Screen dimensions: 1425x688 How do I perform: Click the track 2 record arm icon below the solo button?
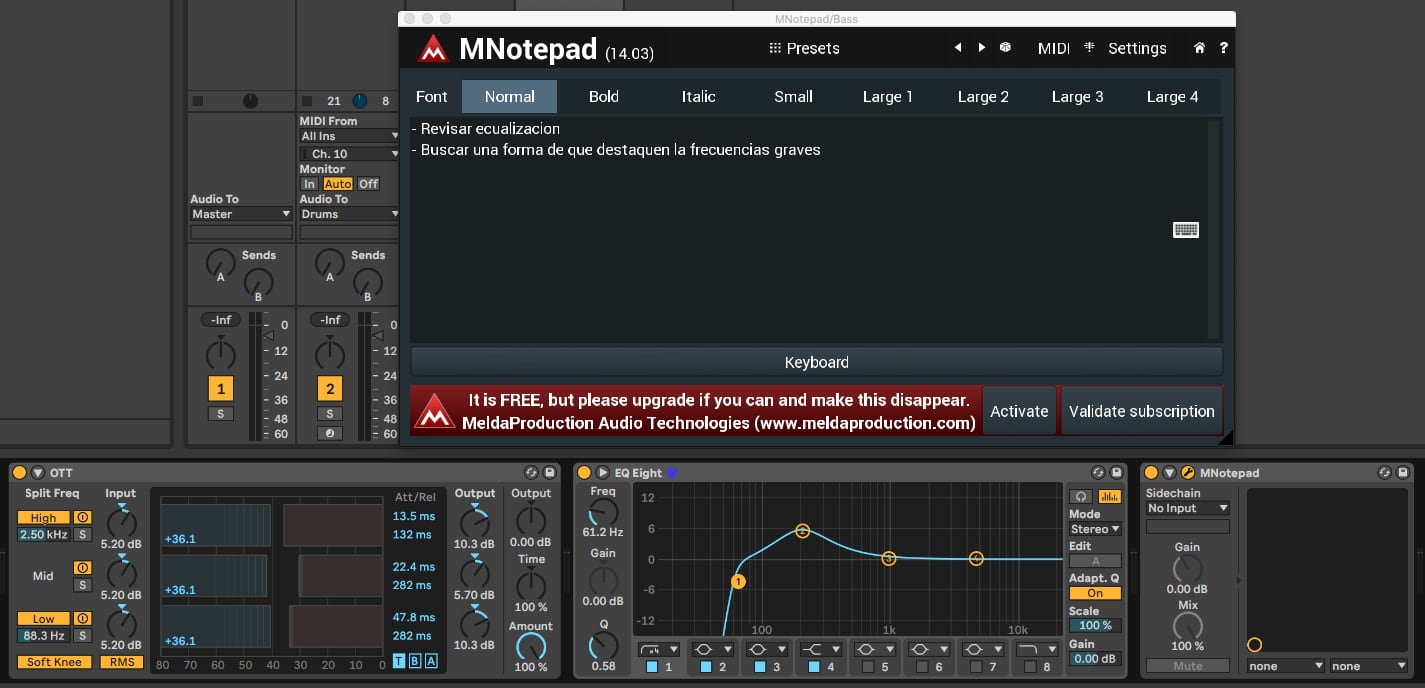(329, 432)
